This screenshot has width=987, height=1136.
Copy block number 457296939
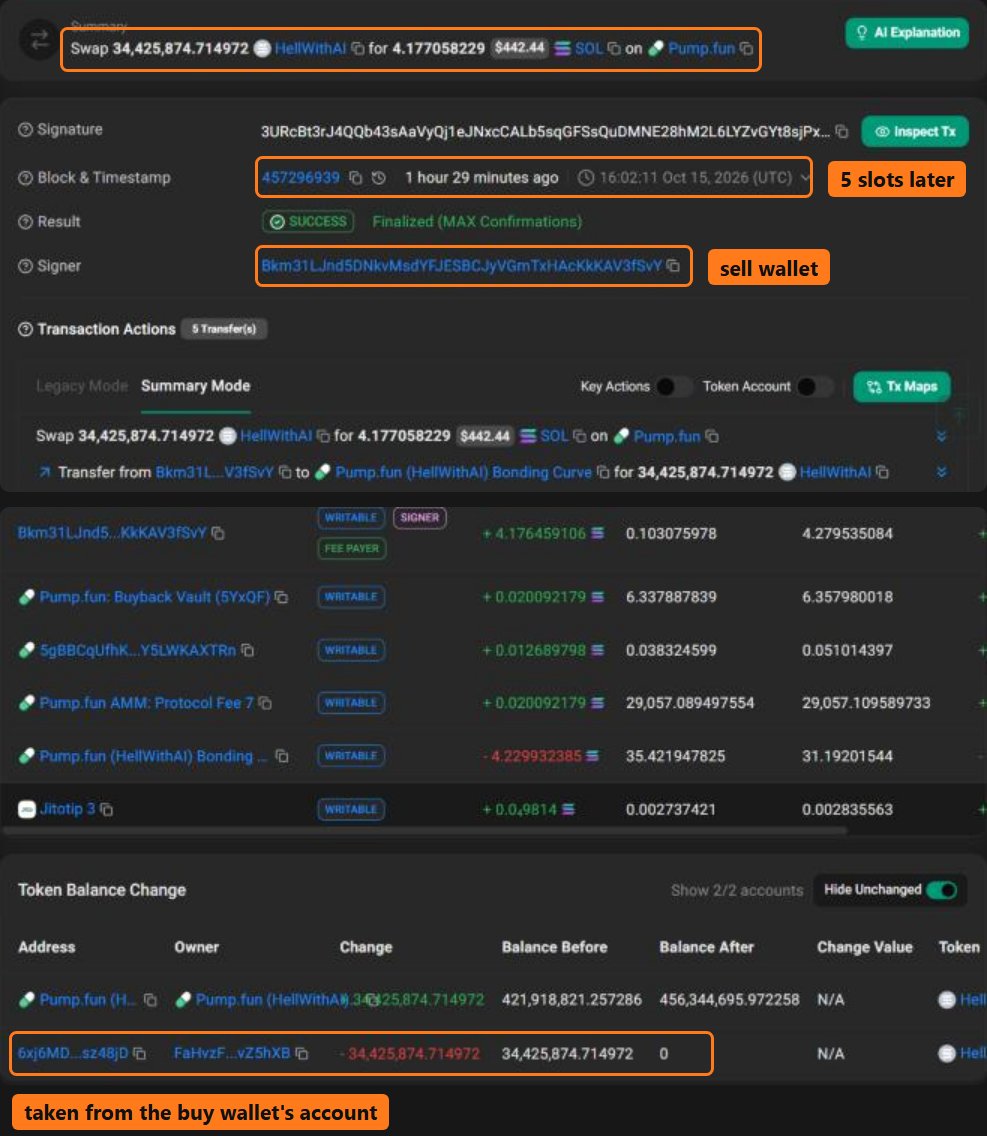pyautogui.click(x=355, y=178)
